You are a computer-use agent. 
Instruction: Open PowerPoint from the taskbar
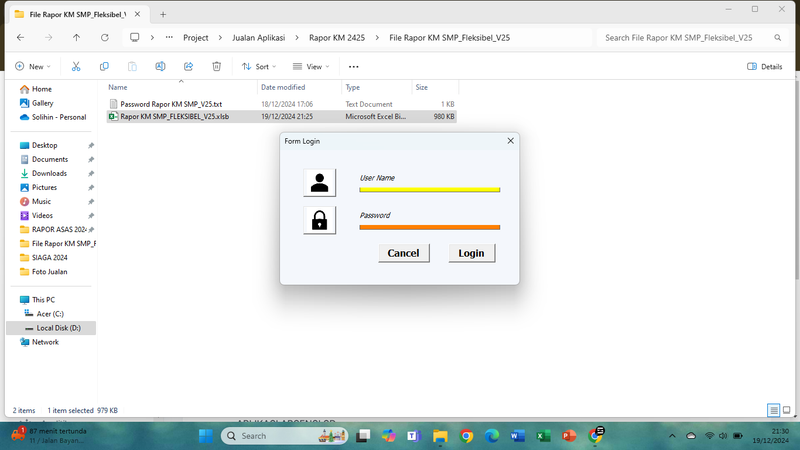(569, 436)
